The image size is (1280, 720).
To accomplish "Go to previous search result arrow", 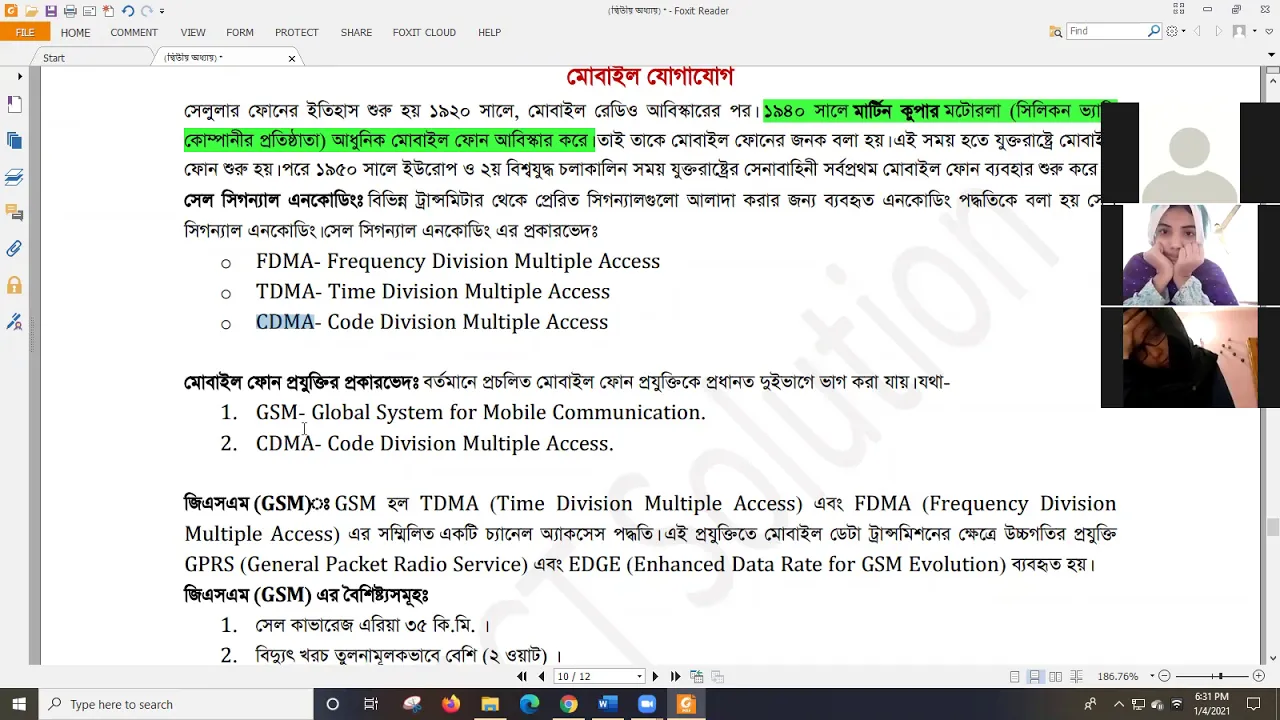I will point(1198,32).
